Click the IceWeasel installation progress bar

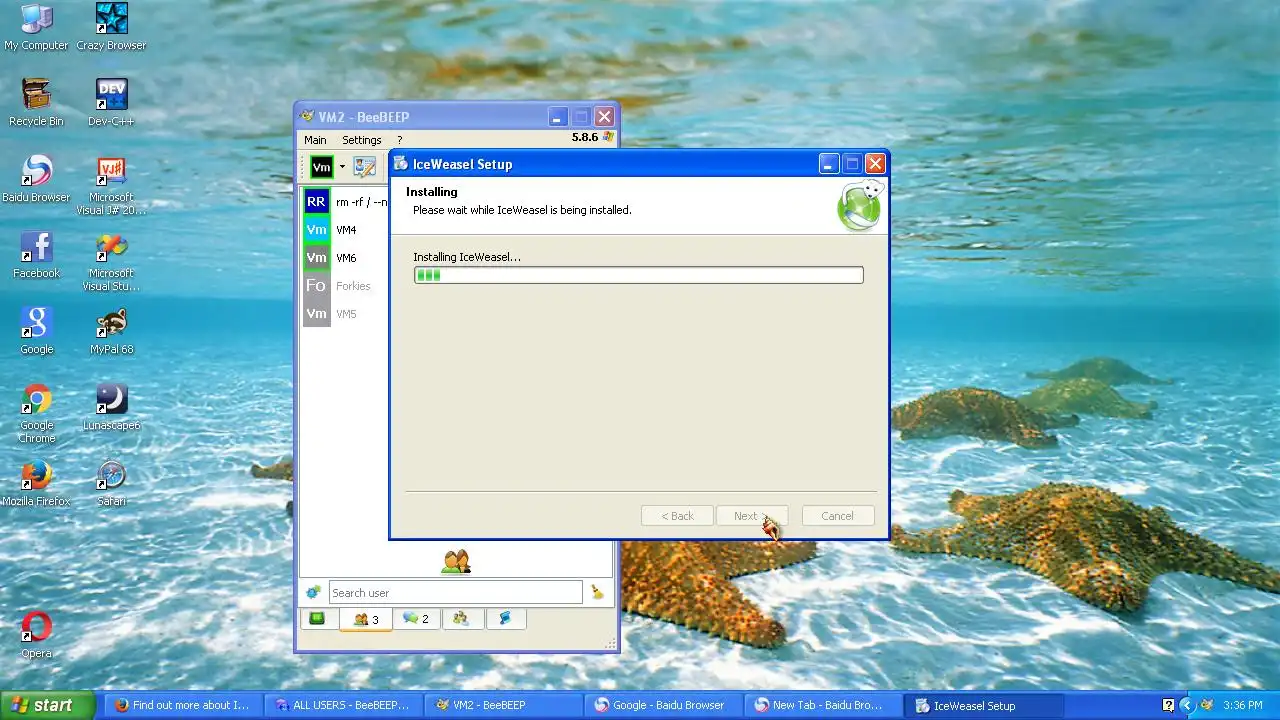638,275
